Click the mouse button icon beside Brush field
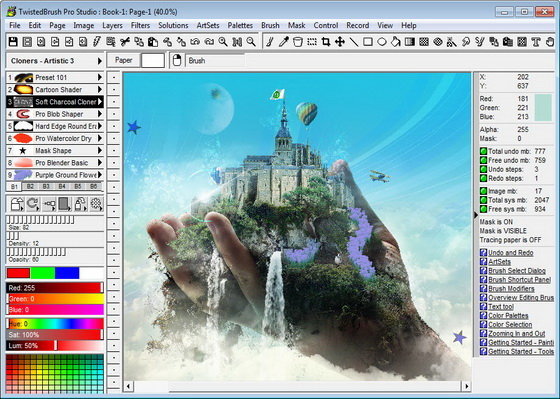The height and width of the screenshot is (399, 560). coord(176,60)
